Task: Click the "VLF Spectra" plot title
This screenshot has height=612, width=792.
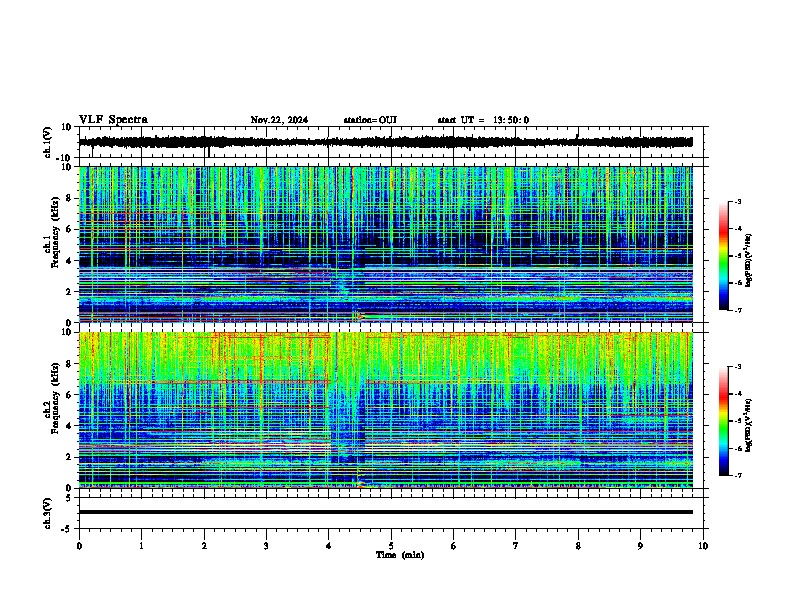Action: (113, 120)
